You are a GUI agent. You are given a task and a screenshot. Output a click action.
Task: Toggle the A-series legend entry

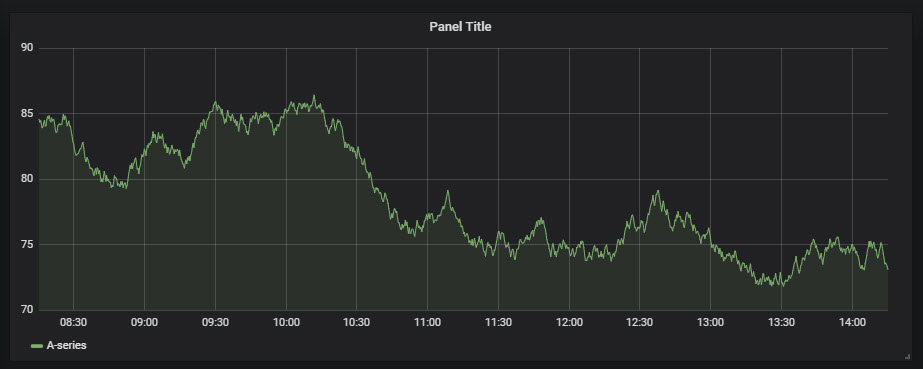pyautogui.click(x=67, y=345)
